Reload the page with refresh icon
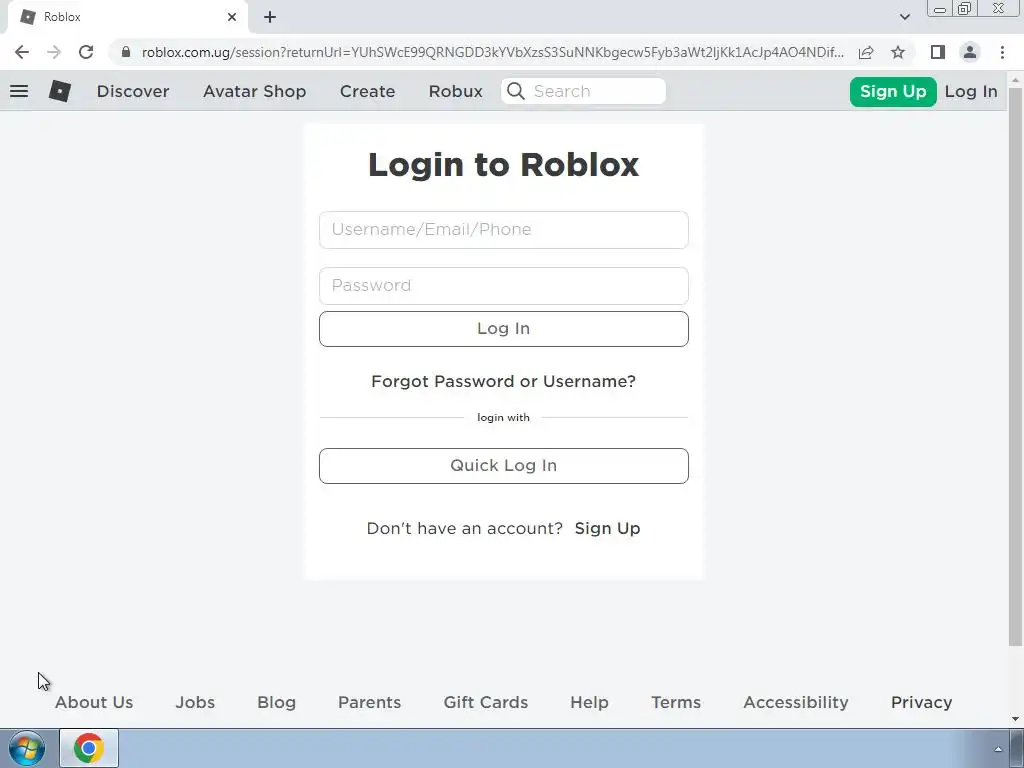Screen dimensions: 1024x768 [86, 52]
